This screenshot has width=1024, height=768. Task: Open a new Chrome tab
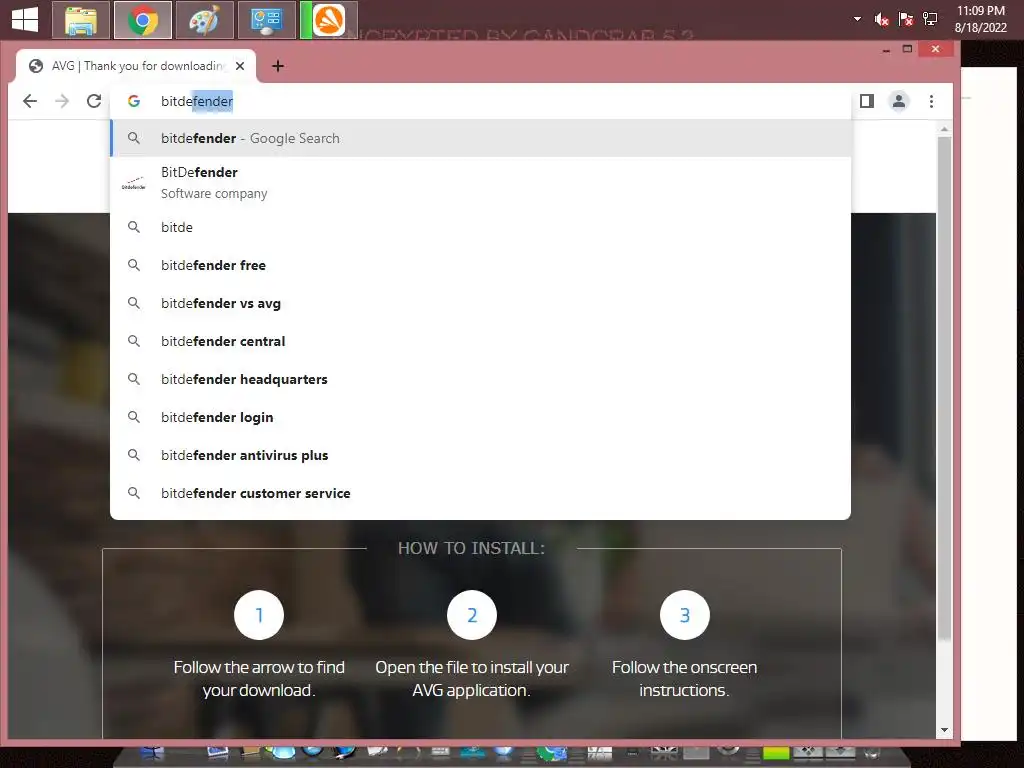(x=278, y=66)
